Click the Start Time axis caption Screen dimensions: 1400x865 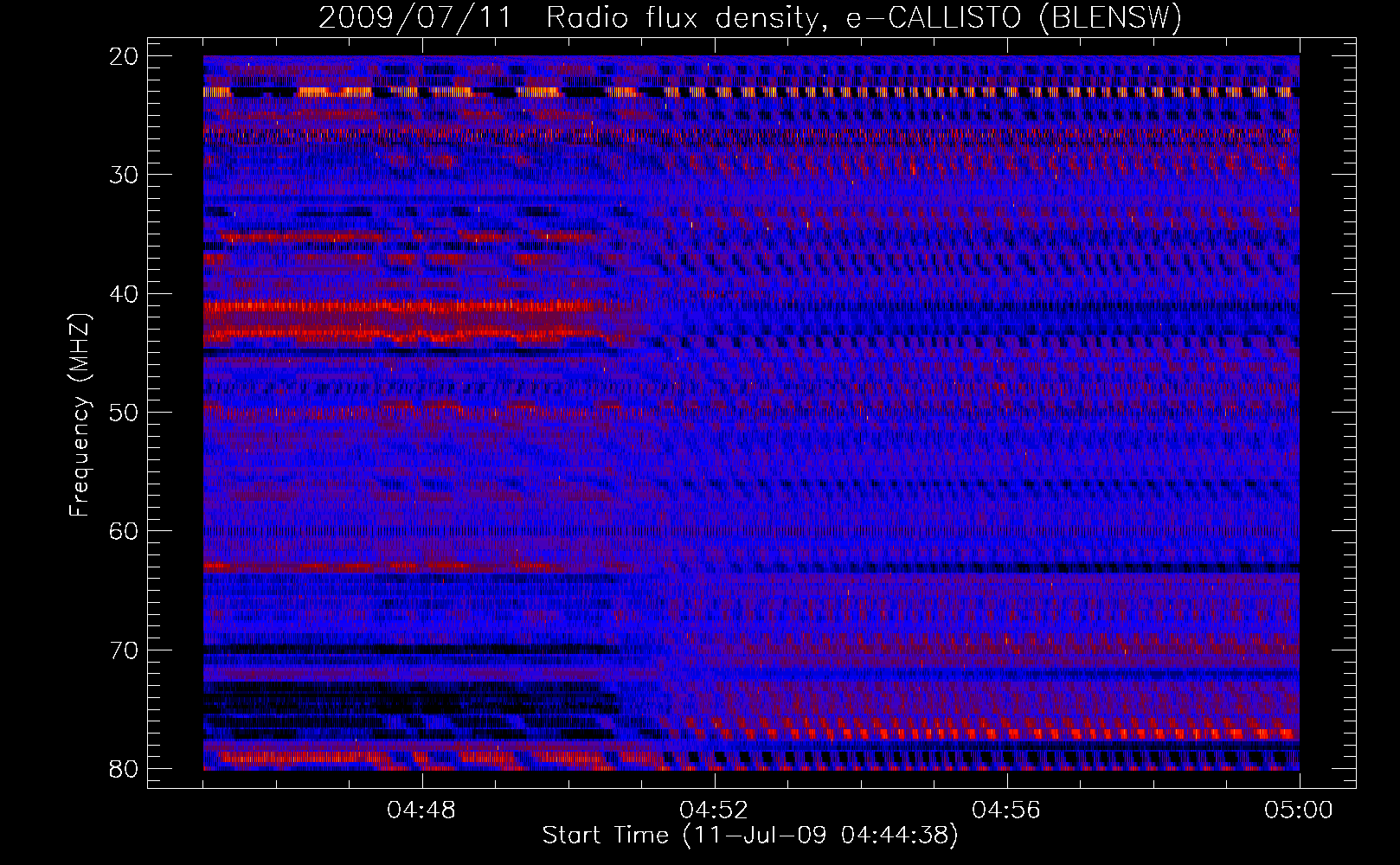pyautogui.click(x=750, y=836)
